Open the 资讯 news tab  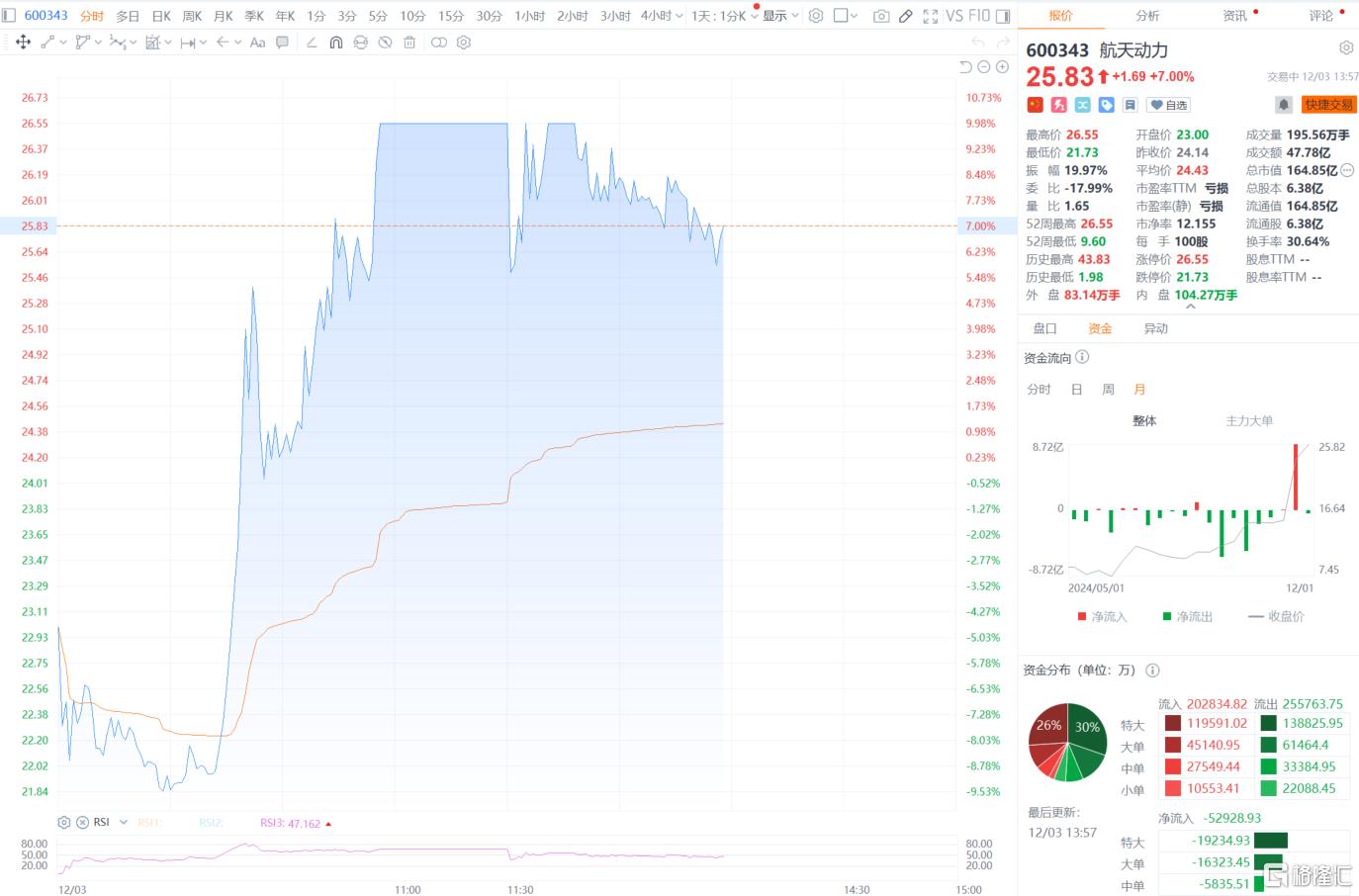[1235, 16]
